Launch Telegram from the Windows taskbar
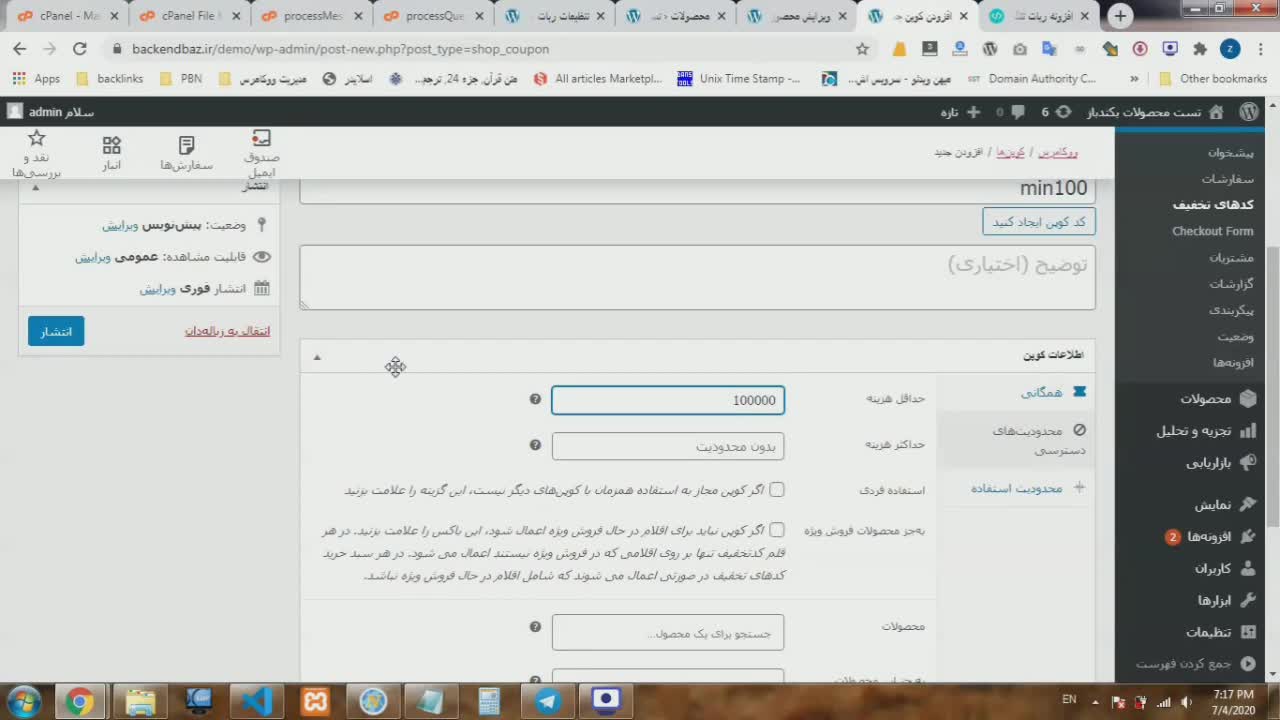Screen dimensions: 1280x720 (x=548, y=701)
